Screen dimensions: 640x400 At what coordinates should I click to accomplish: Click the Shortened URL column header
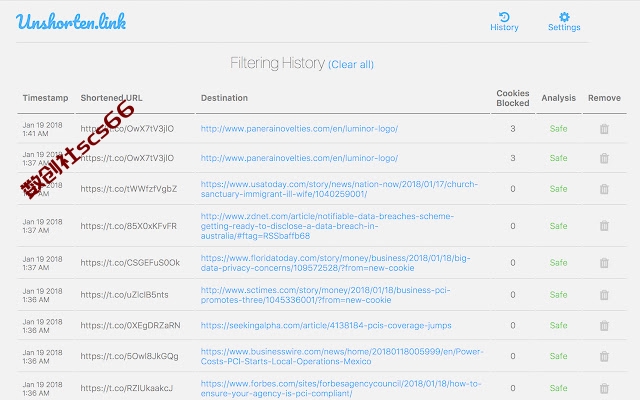coord(111,98)
